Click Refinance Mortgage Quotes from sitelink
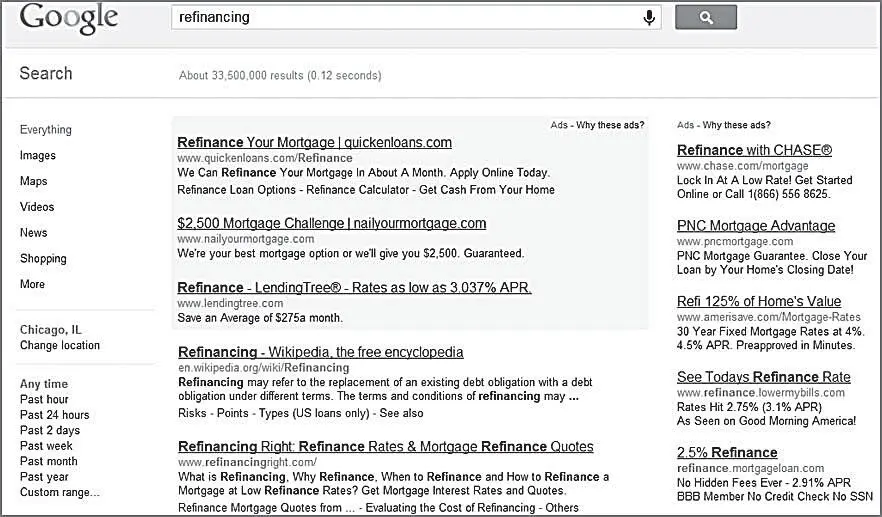Image resolution: width=882 pixels, height=517 pixels. tap(267, 507)
